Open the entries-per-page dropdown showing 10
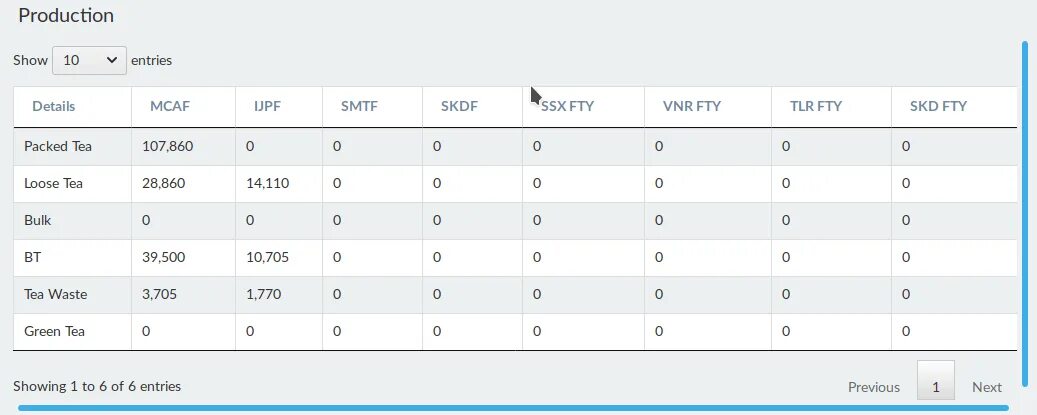 tap(89, 60)
